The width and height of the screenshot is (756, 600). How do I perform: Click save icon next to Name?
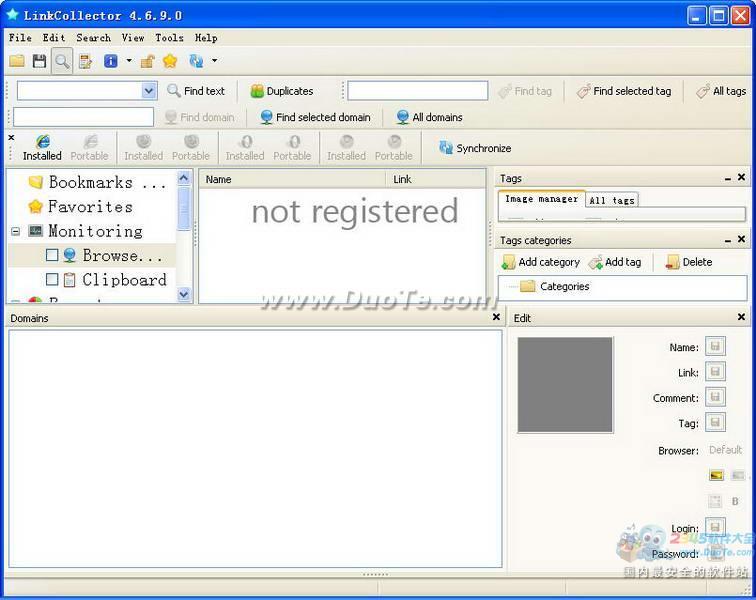716,346
